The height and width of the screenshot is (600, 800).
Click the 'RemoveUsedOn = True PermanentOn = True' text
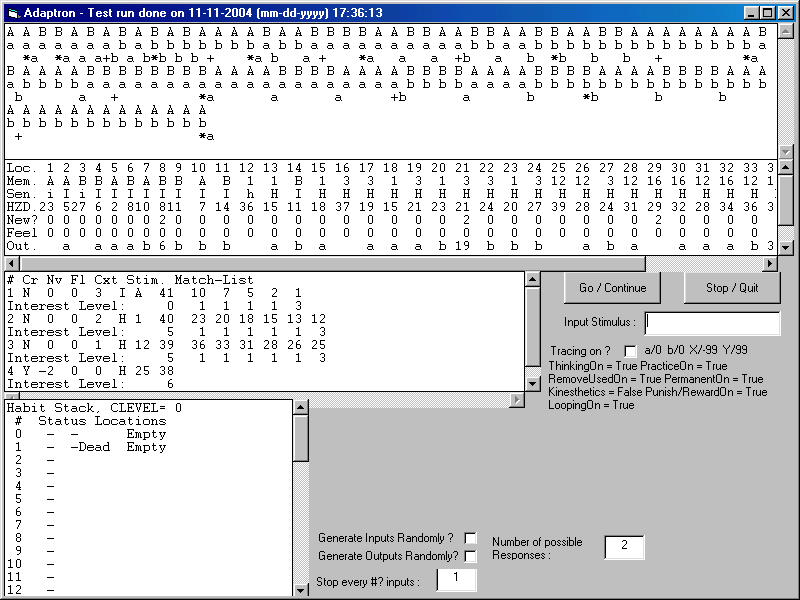pos(656,379)
